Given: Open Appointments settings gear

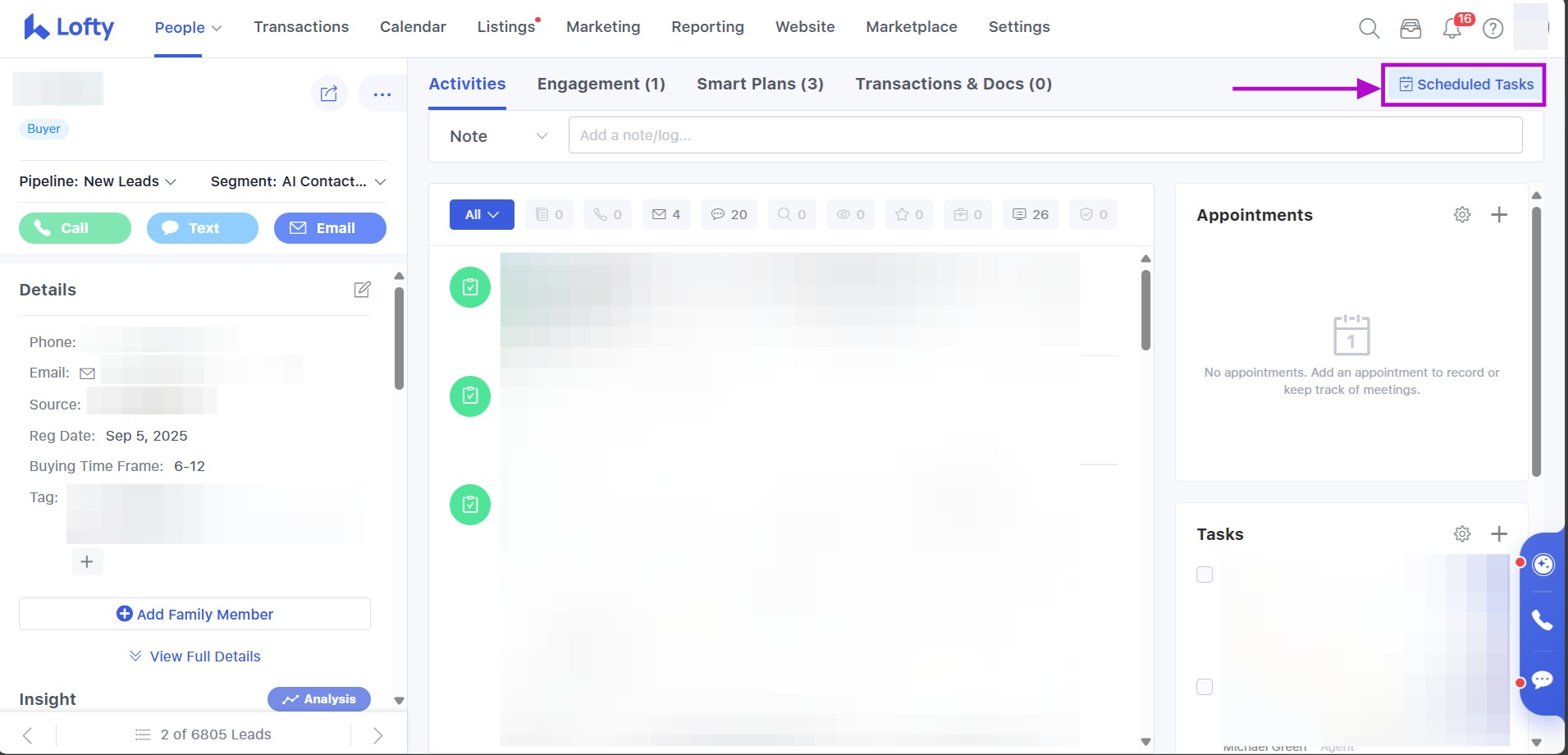Looking at the screenshot, I should [x=1462, y=215].
